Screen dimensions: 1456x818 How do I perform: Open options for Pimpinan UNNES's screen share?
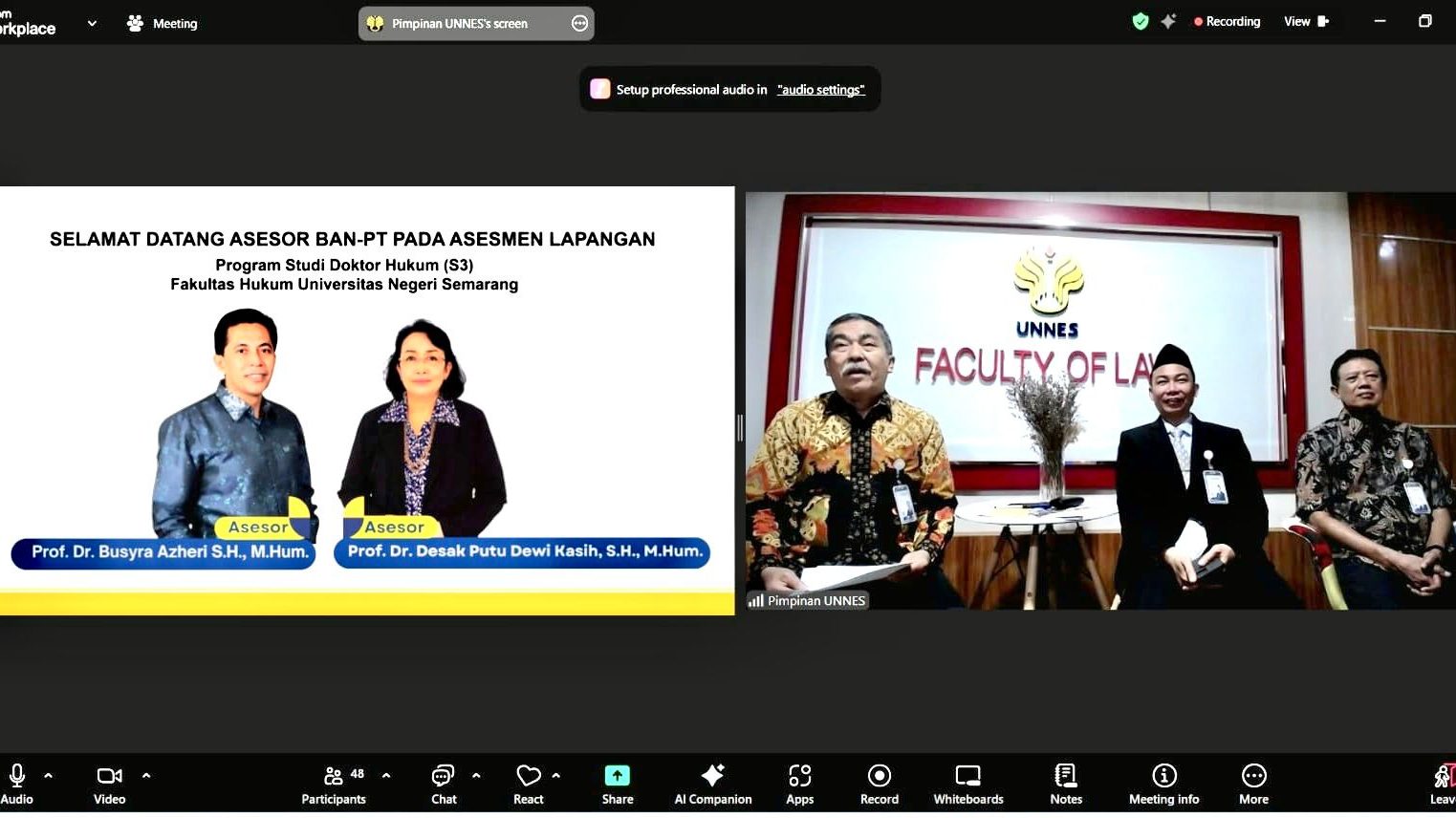(579, 24)
